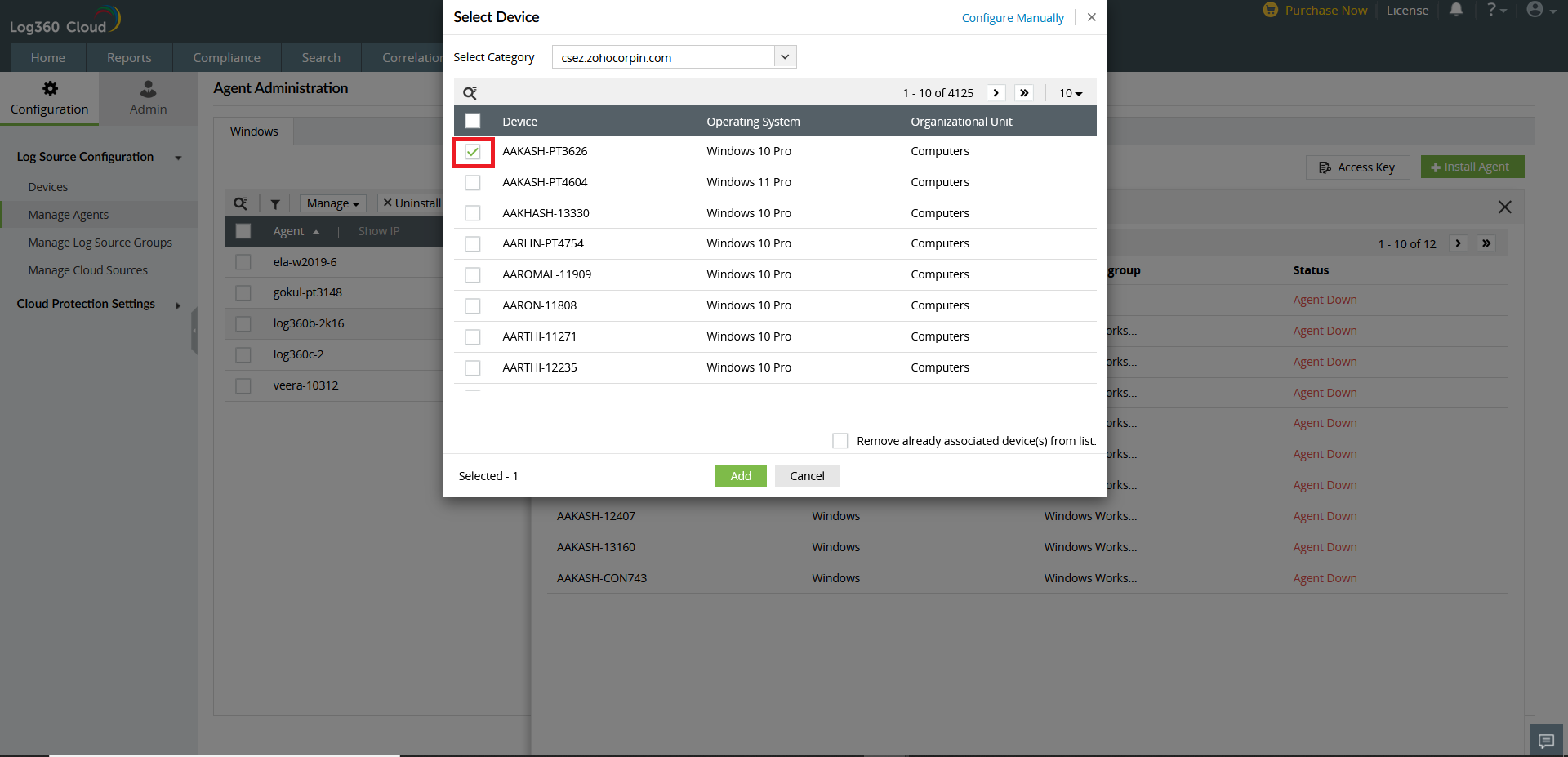The image size is (1568, 757).
Task: Check the ela-w2019-6 agent checkbox
Action: click(243, 262)
